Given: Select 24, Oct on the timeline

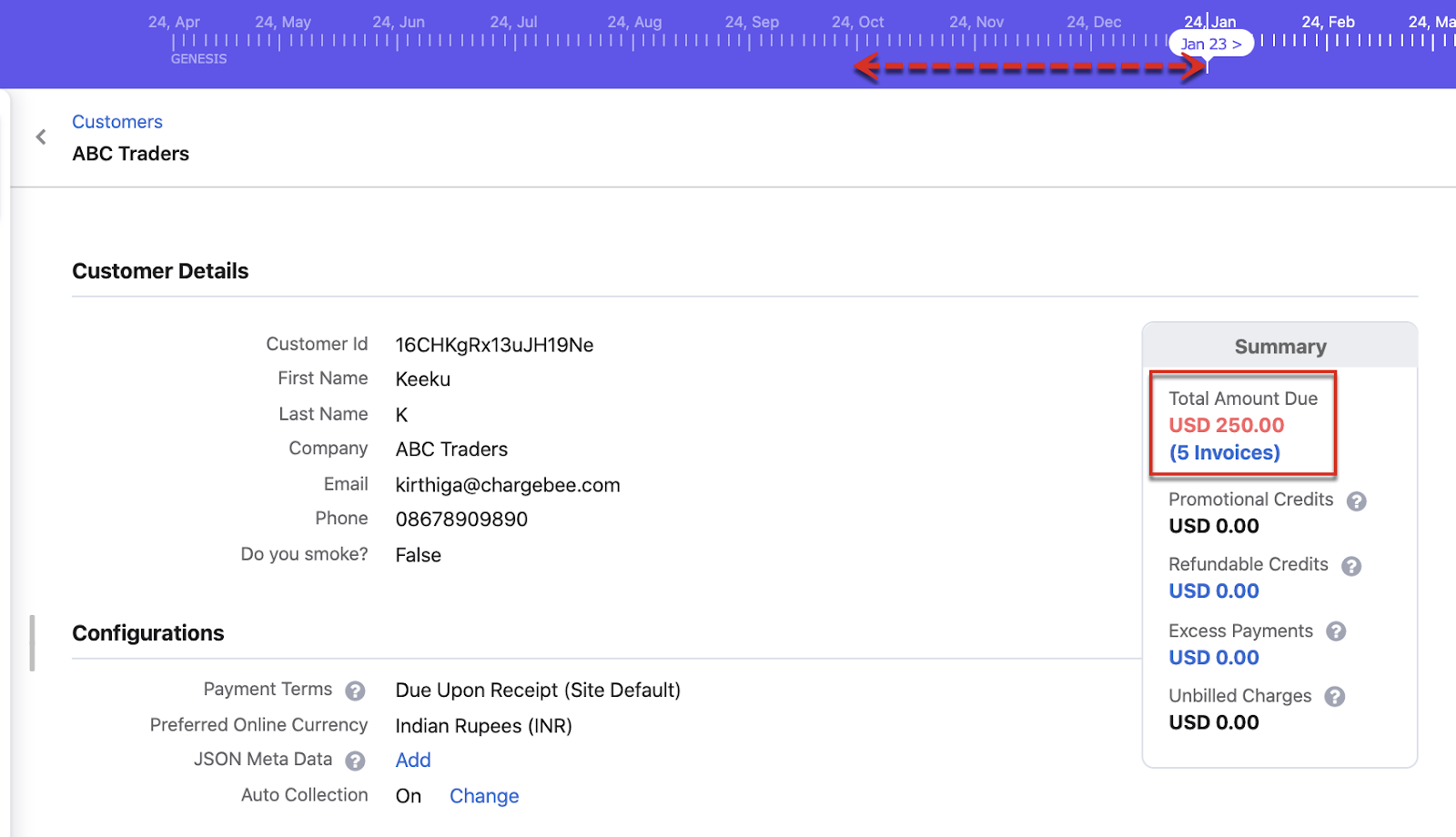Looking at the screenshot, I should 857,22.
